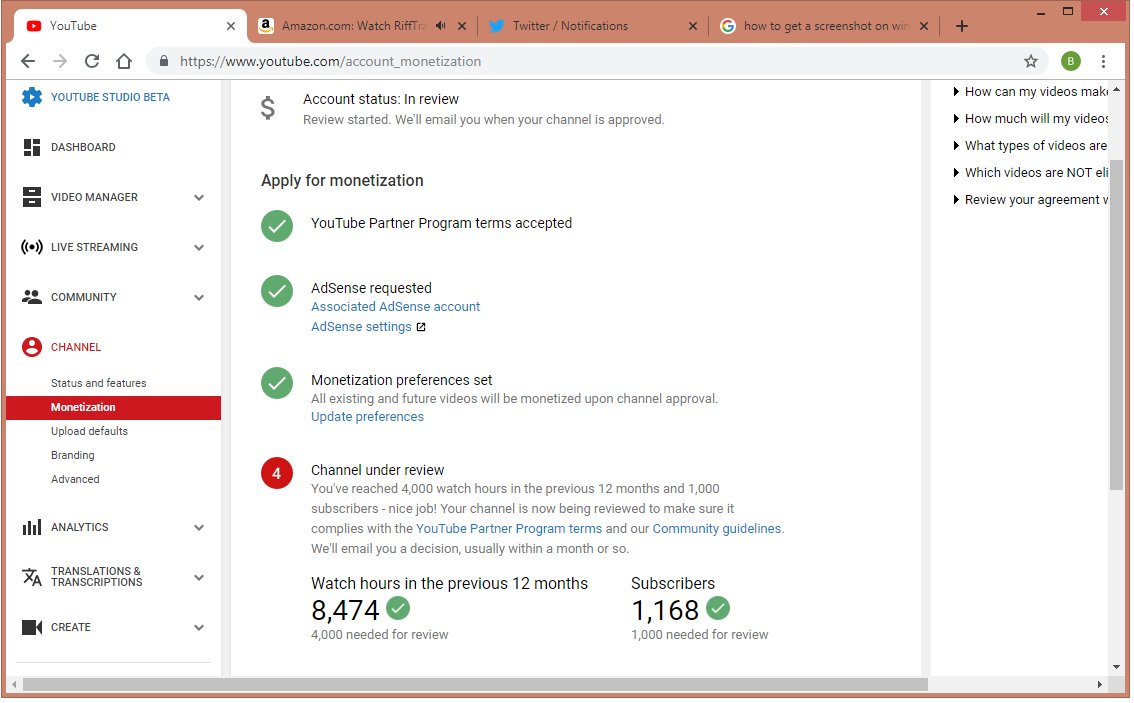Open Advanced channel submenu item
This screenshot has height=703, width=1134.
point(76,480)
